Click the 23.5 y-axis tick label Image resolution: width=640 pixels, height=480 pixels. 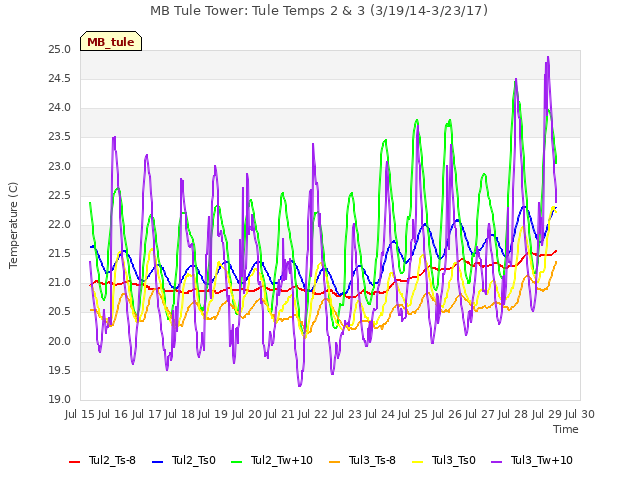pos(60,137)
